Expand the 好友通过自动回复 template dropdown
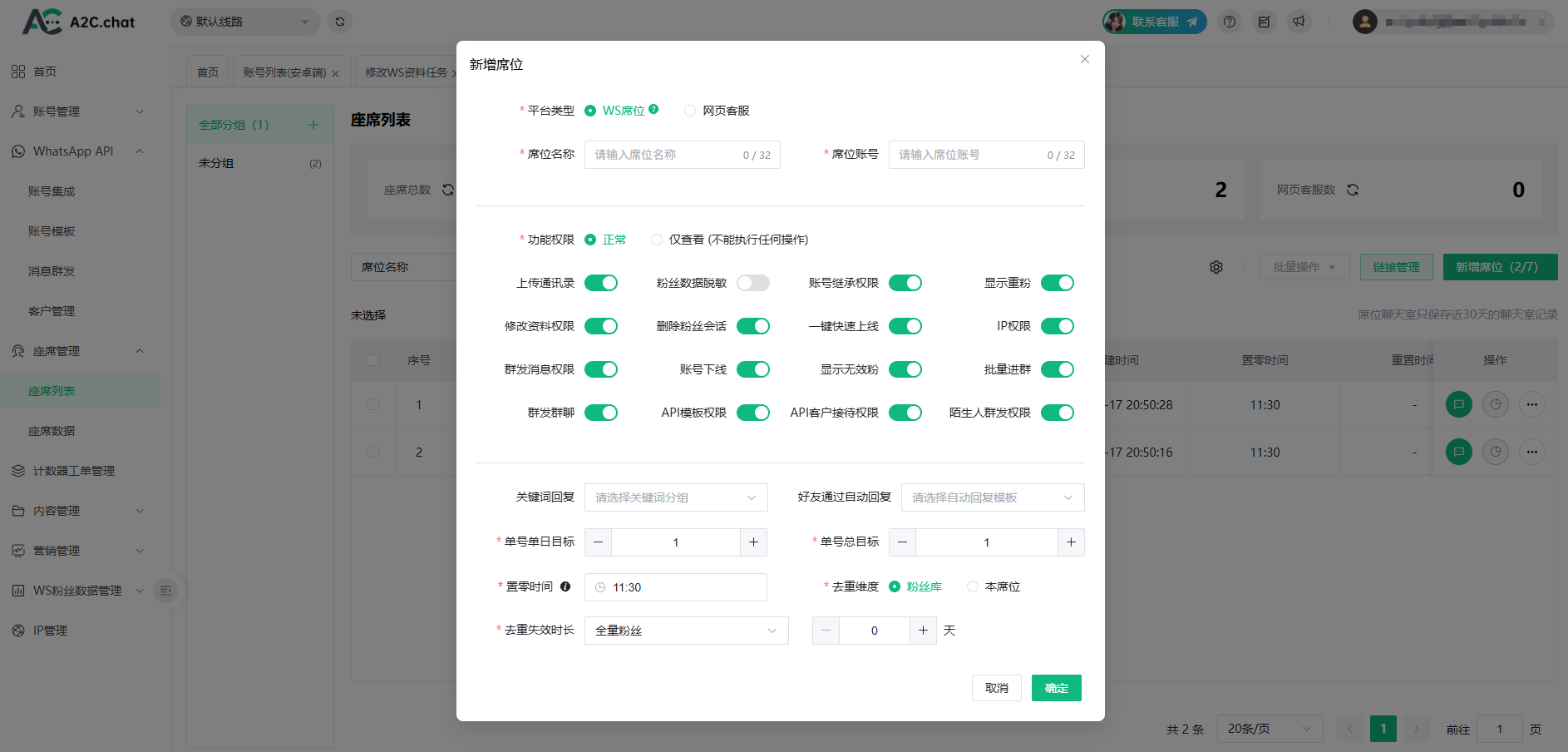 992,497
